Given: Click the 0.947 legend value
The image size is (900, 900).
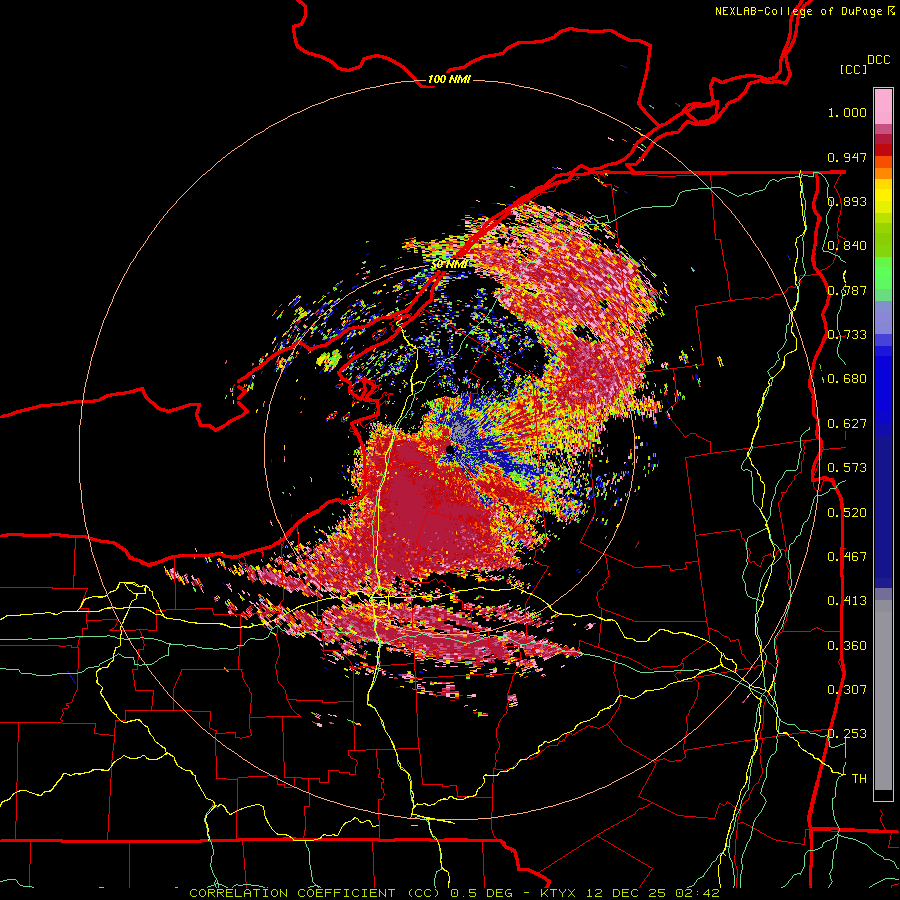Looking at the screenshot, I should click(847, 157).
